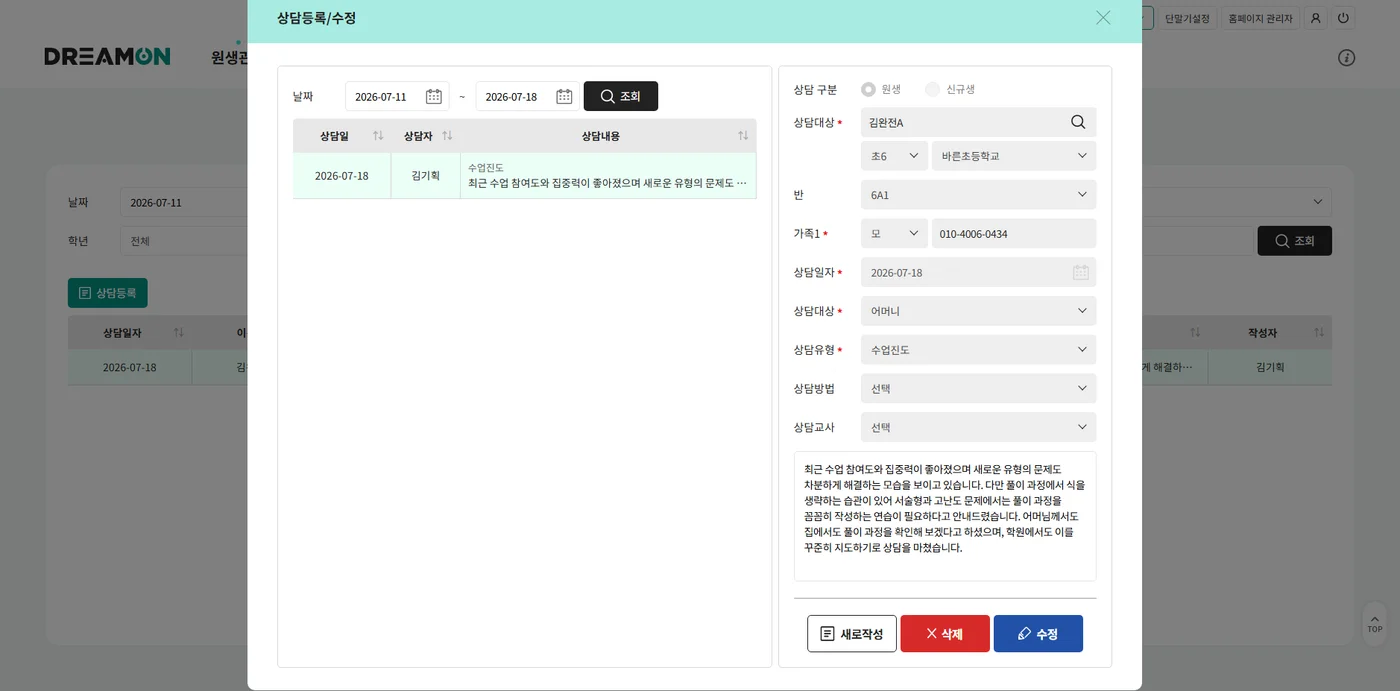Select background row date 2026-07-18

[130, 367]
